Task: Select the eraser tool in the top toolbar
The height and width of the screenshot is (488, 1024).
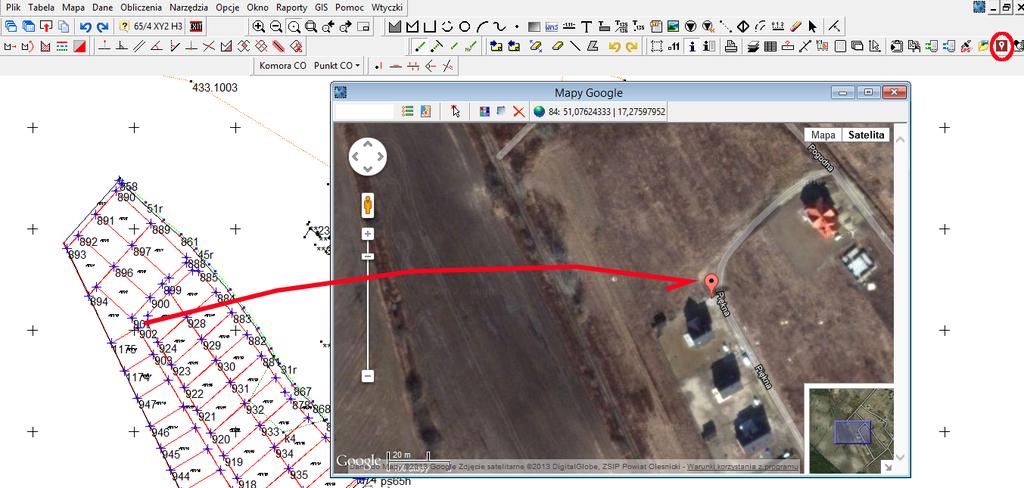Action: tap(795, 27)
